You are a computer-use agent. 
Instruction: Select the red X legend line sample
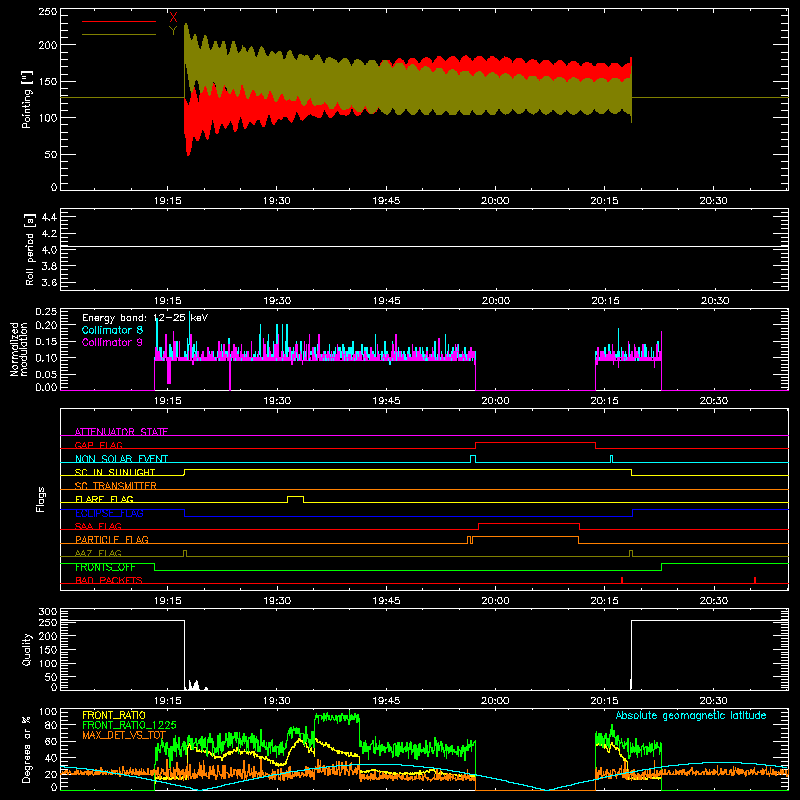click(119, 21)
